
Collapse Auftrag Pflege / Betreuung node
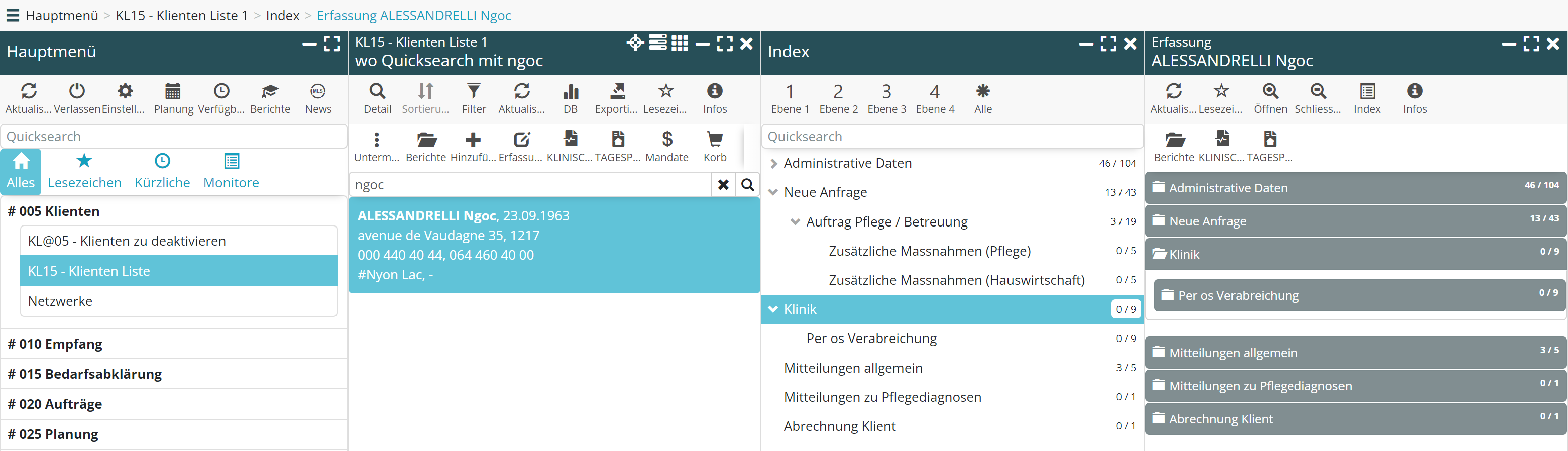coord(795,221)
